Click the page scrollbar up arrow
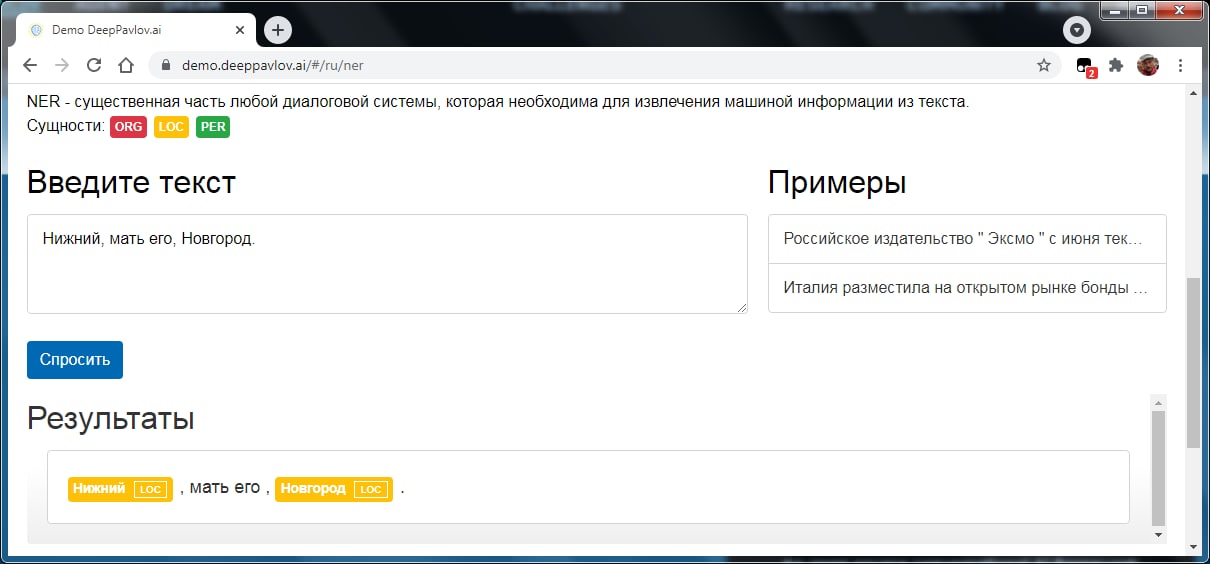Screen dimensions: 1210x564 pos(1193,93)
